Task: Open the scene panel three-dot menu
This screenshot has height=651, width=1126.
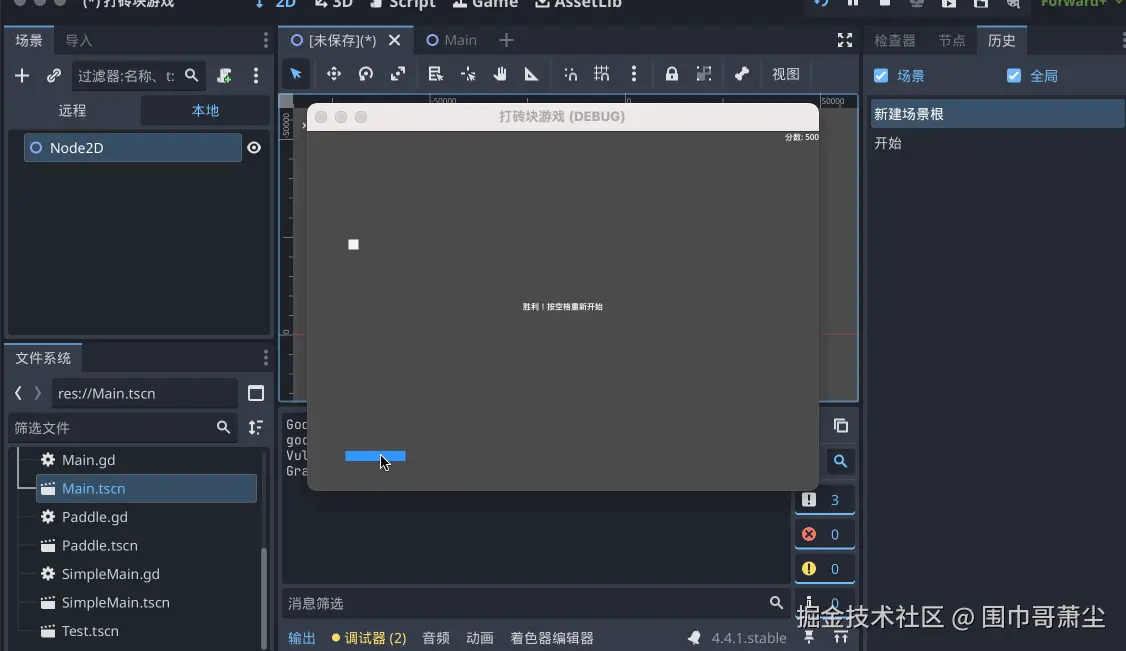Action: tap(266, 40)
